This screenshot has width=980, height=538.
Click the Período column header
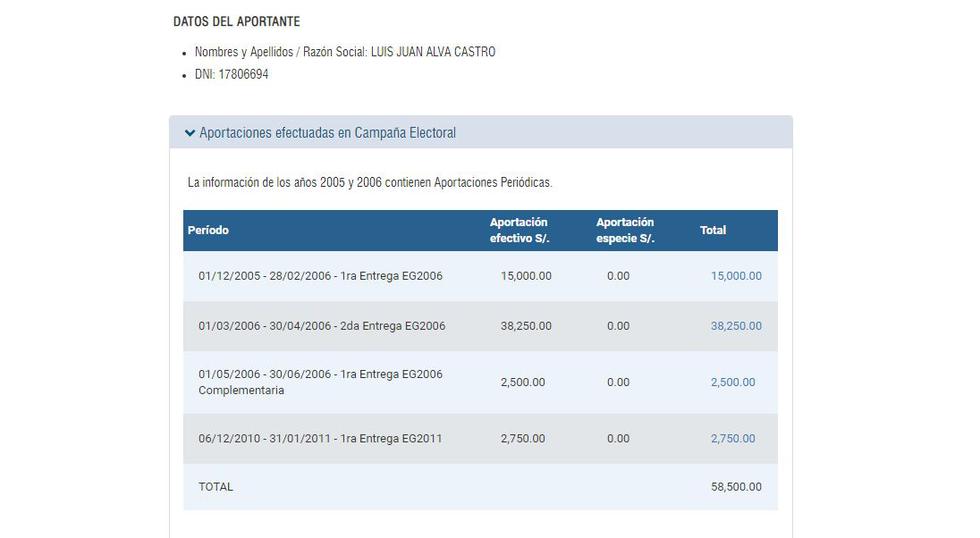pos(208,230)
